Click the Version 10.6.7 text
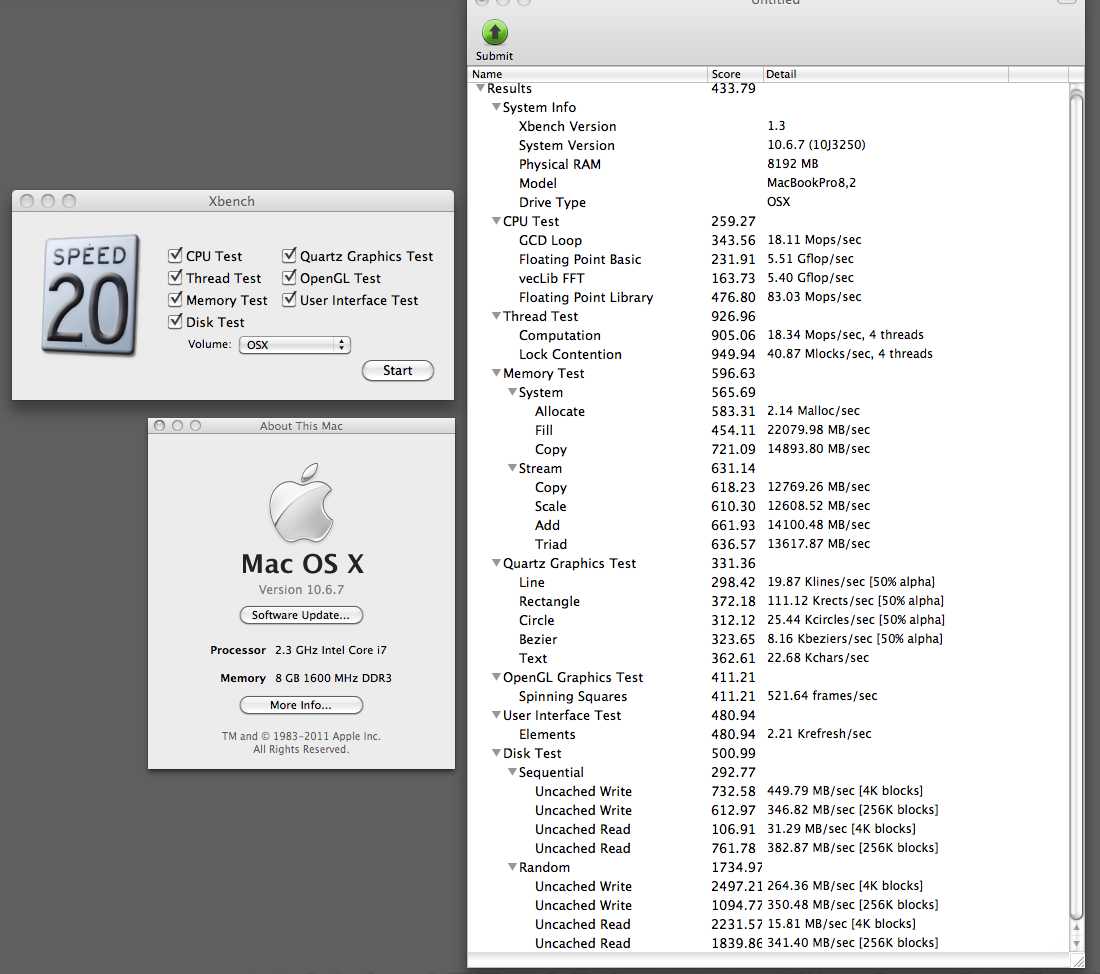Screen dimensions: 1100x974 coord(301,589)
